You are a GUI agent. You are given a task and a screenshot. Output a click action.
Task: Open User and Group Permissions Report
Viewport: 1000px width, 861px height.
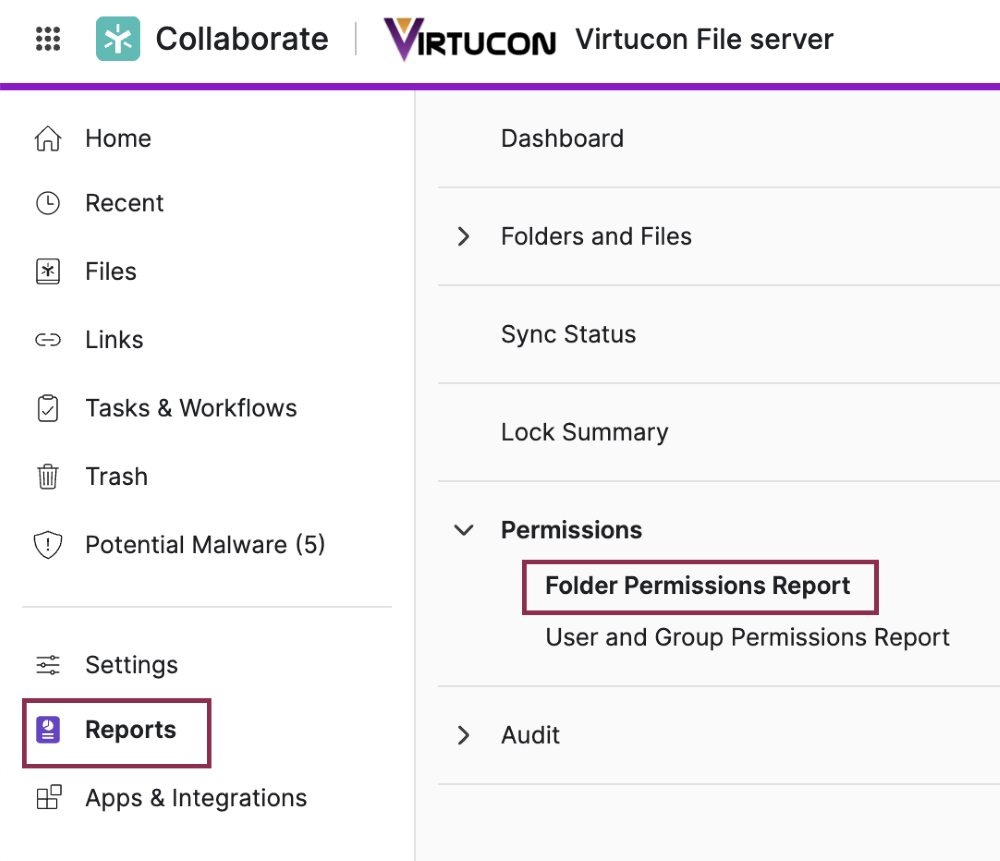pyautogui.click(x=747, y=638)
